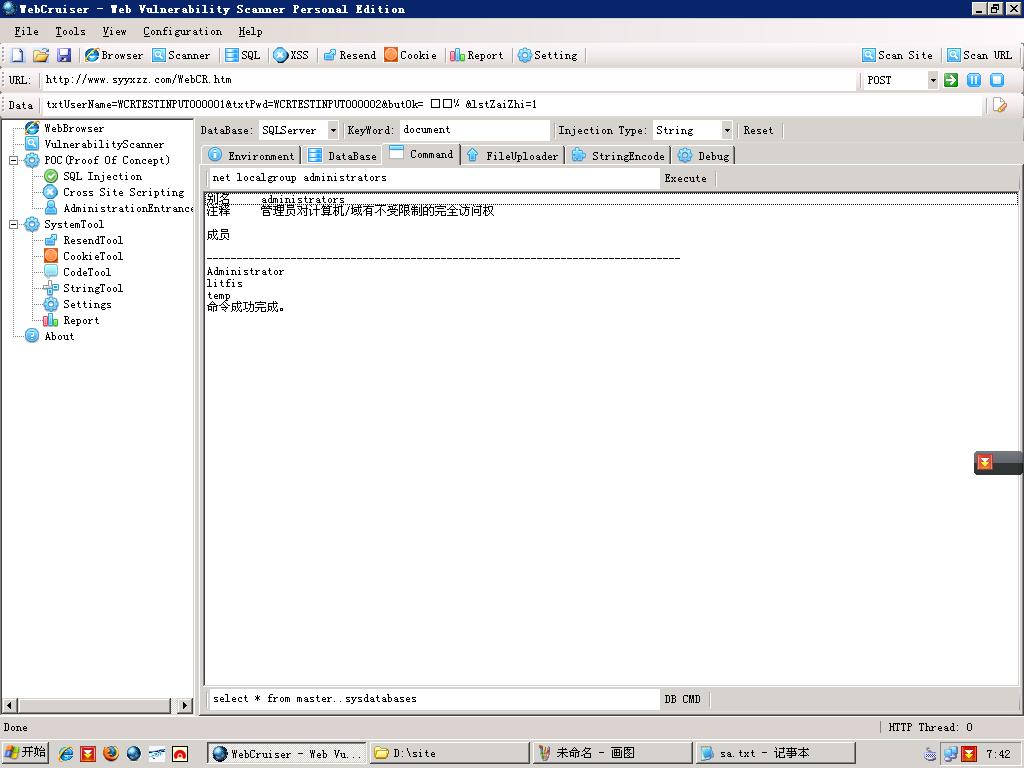Open Internet Explorer from quick launch
The image size is (1024, 768).
click(x=66, y=753)
